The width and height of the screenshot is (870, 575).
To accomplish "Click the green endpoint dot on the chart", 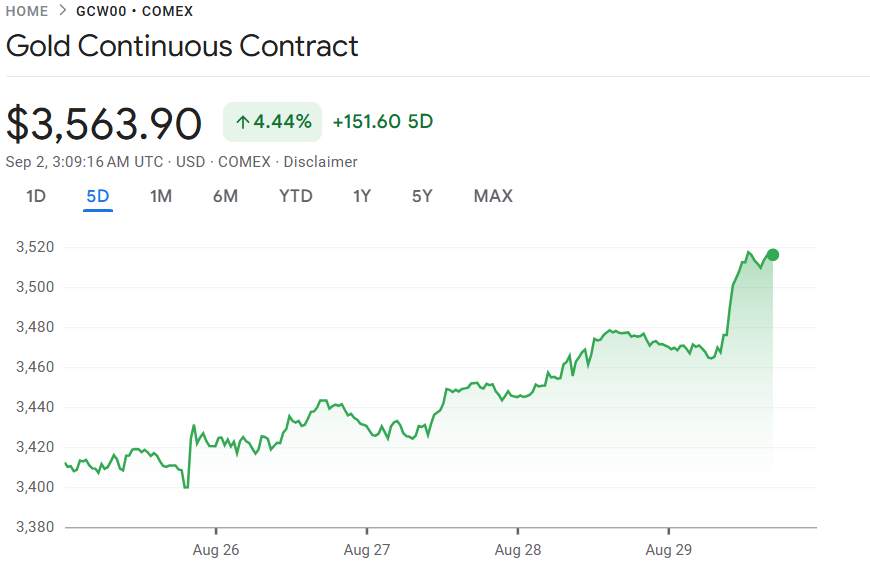I will [772, 255].
